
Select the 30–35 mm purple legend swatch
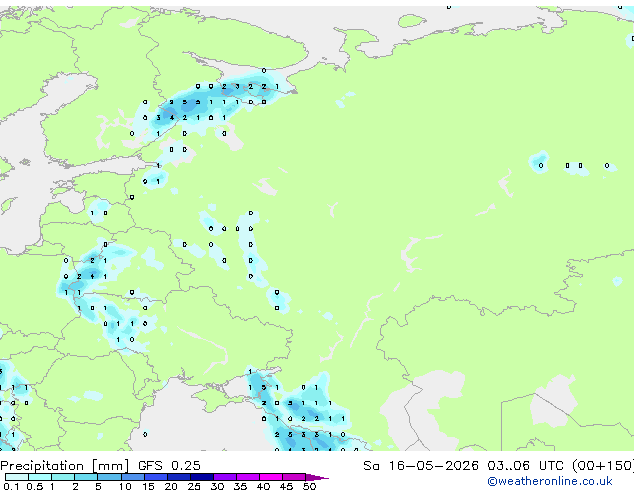(224, 477)
